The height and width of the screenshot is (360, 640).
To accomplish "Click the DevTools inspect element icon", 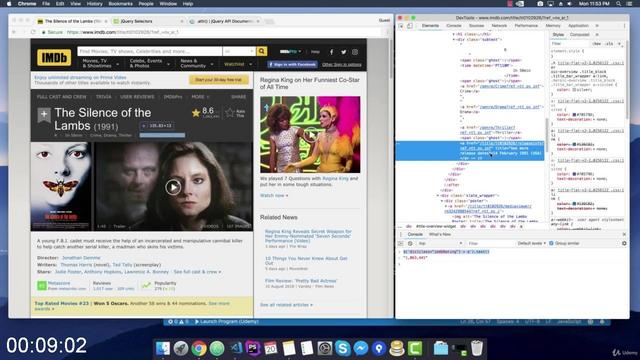I will click(401, 26).
